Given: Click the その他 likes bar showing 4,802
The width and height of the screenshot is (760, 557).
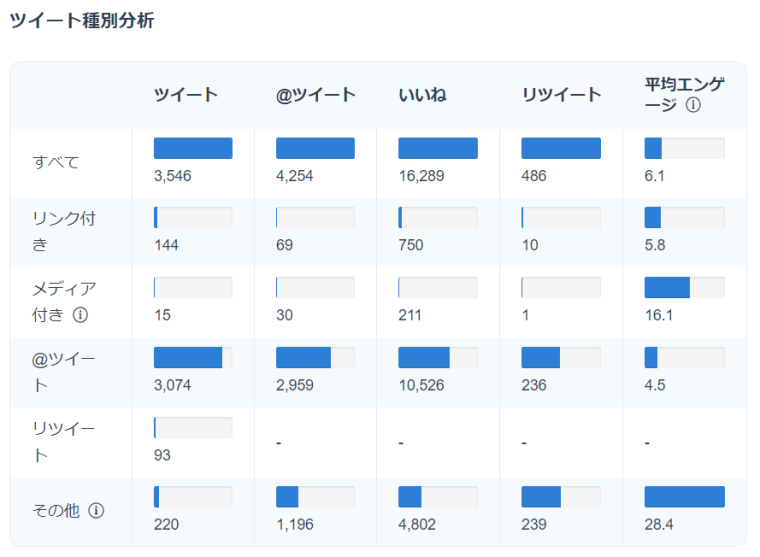Looking at the screenshot, I should point(438,497).
